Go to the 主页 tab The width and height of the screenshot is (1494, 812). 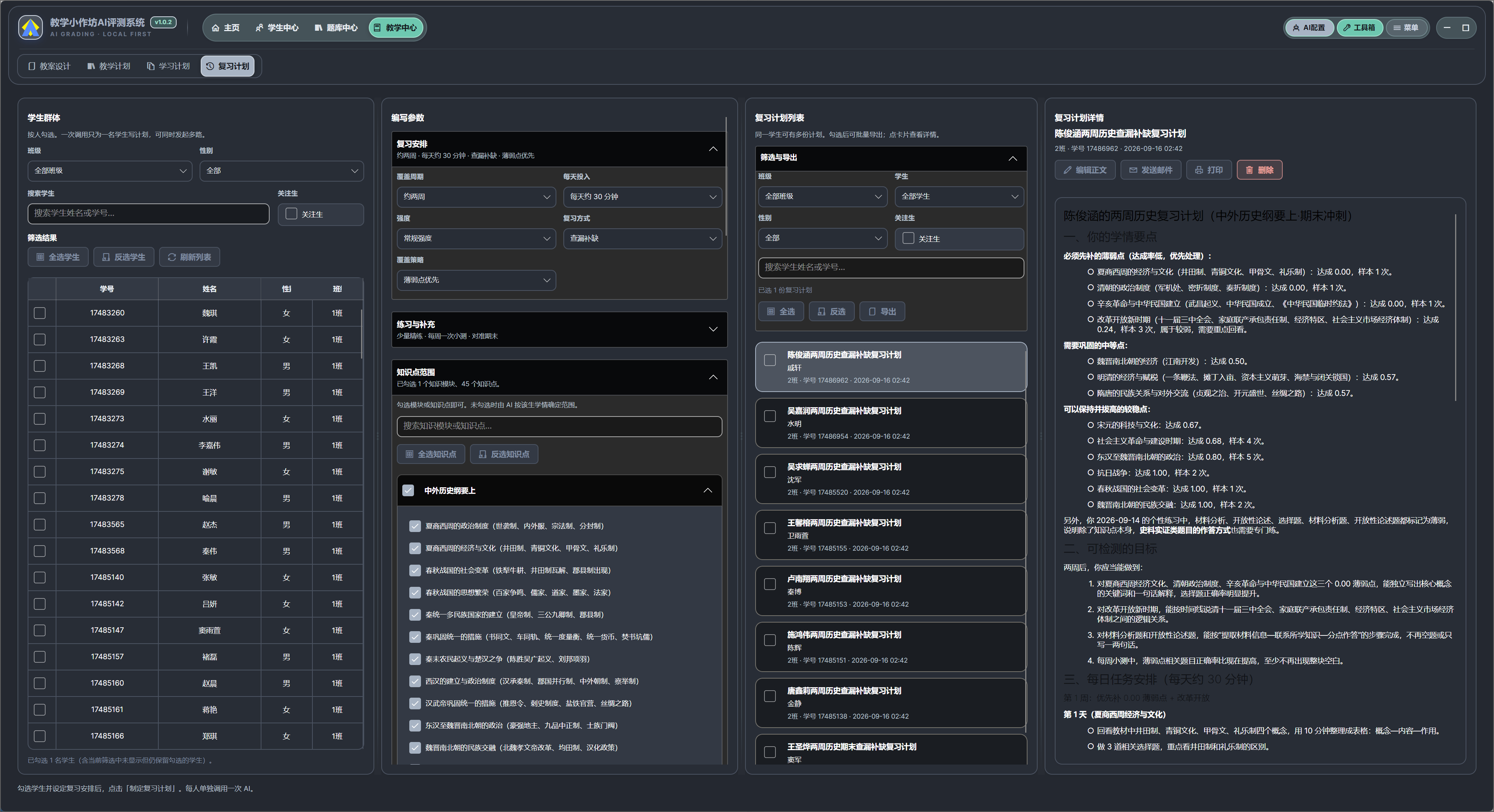(x=226, y=28)
